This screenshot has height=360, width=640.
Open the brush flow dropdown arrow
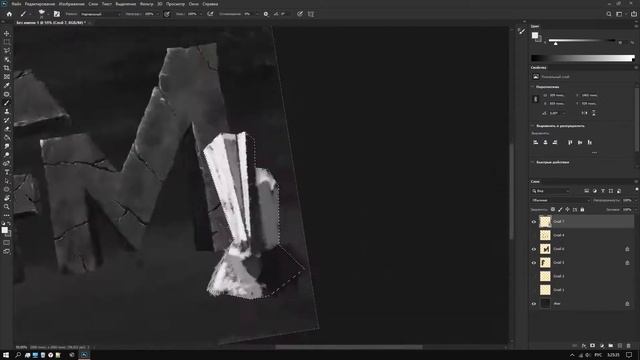tap(200, 14)
